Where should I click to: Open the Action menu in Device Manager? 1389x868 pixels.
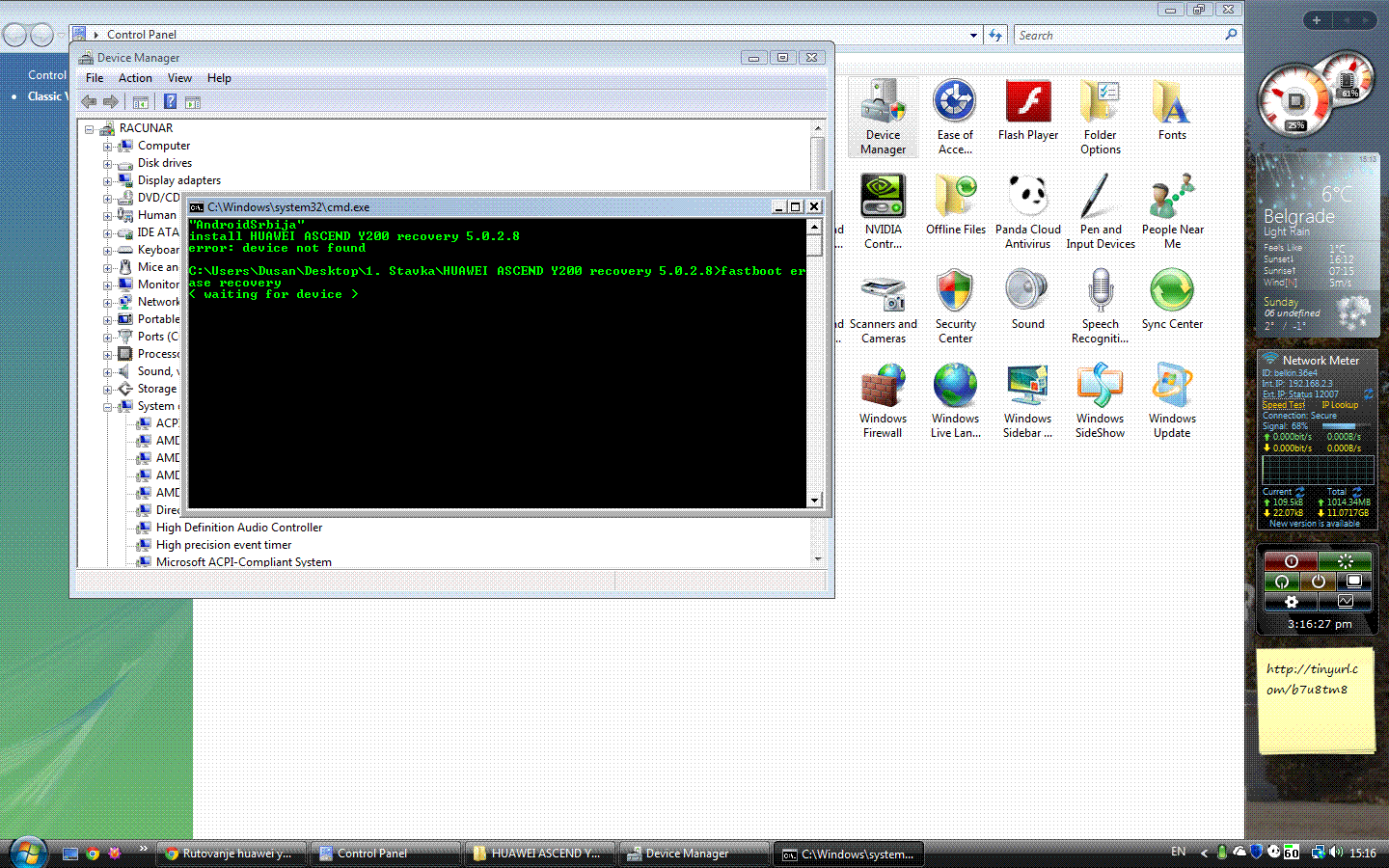[x=135, y=78]
